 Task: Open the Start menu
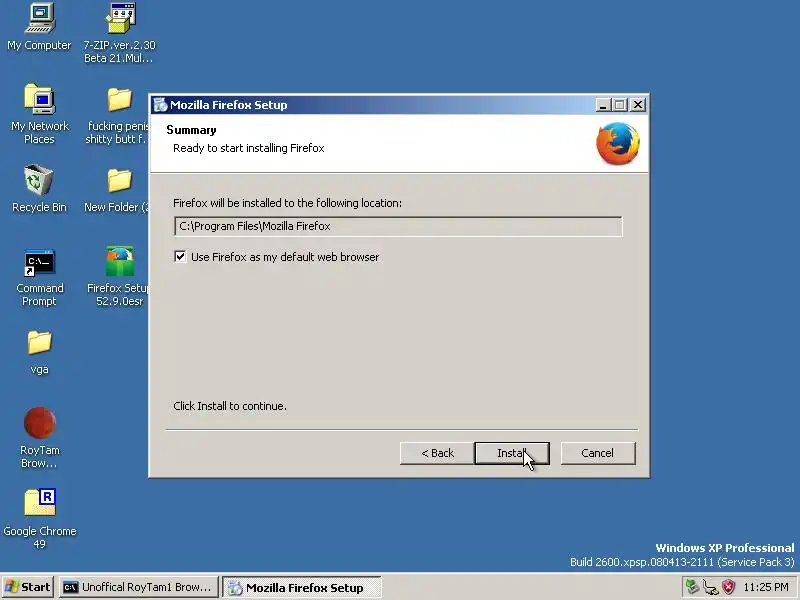click(28, 587)
